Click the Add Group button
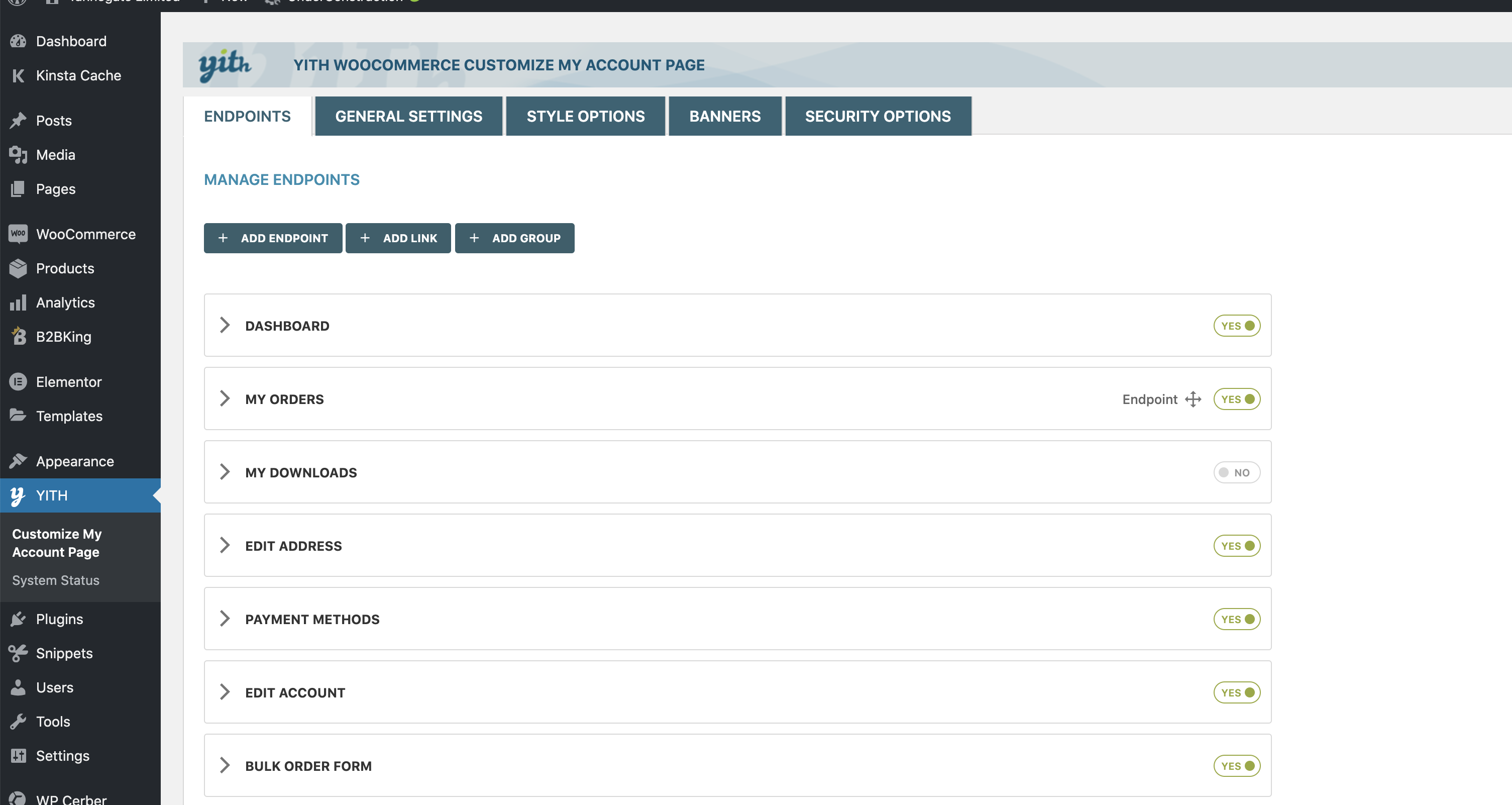Image resolution: width=1512 pixels, height=805 pixels. (x=514, y=238)
